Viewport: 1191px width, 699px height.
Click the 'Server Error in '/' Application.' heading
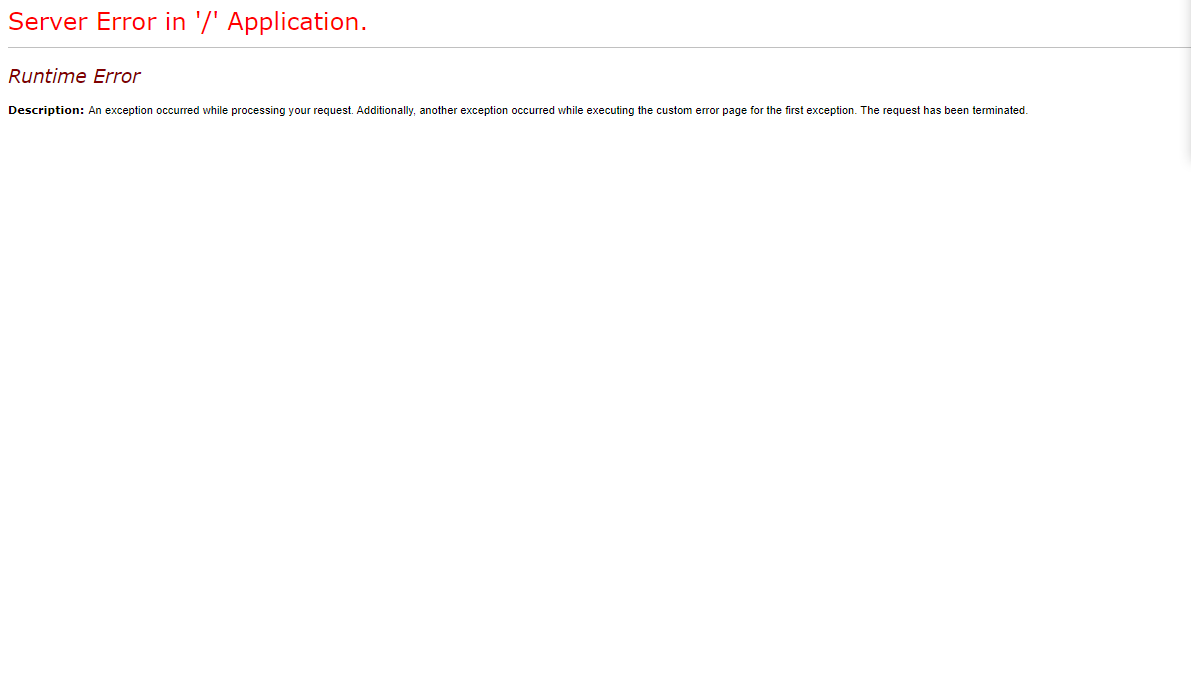(188, 22)
